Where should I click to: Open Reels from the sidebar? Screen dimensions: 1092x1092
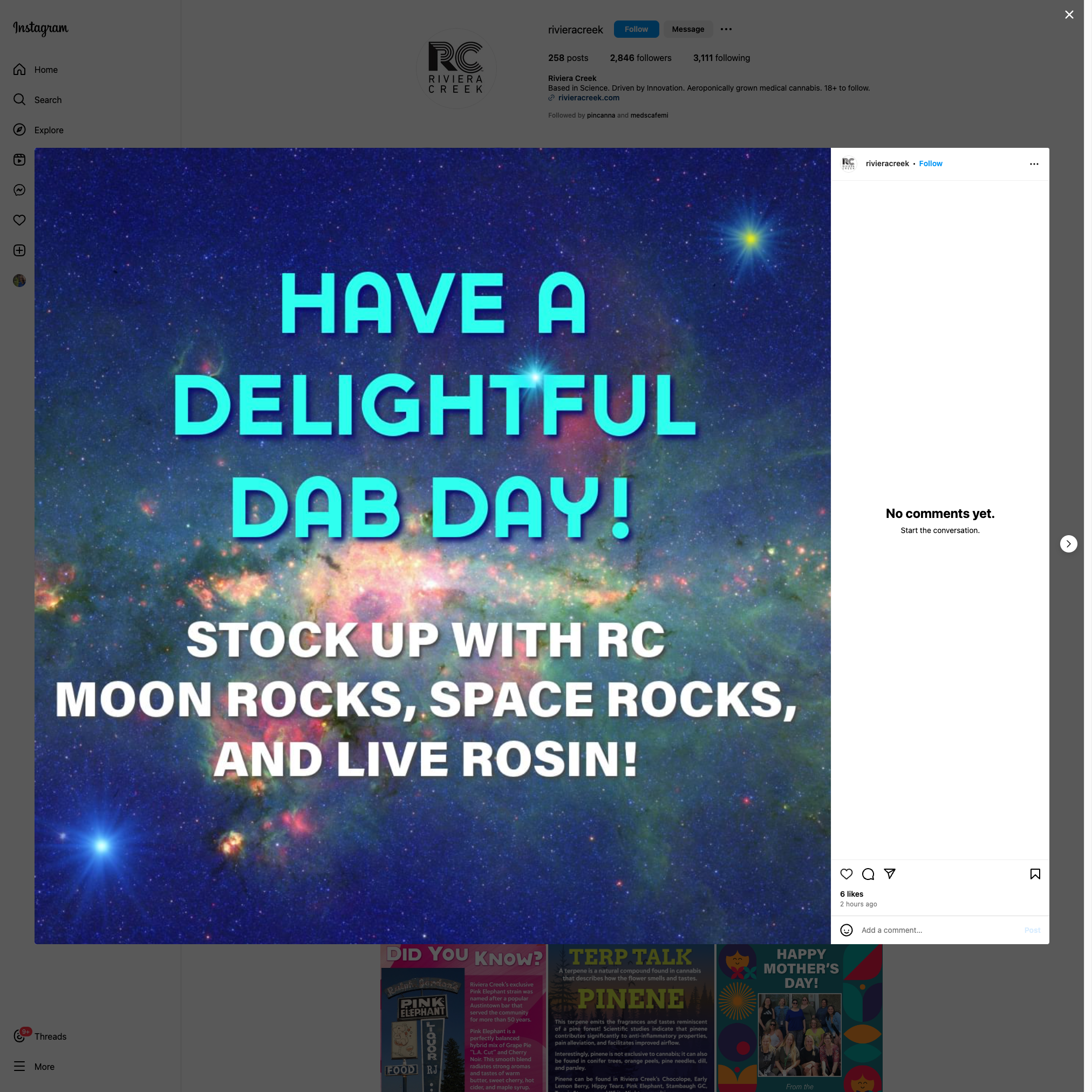[19, 160]
